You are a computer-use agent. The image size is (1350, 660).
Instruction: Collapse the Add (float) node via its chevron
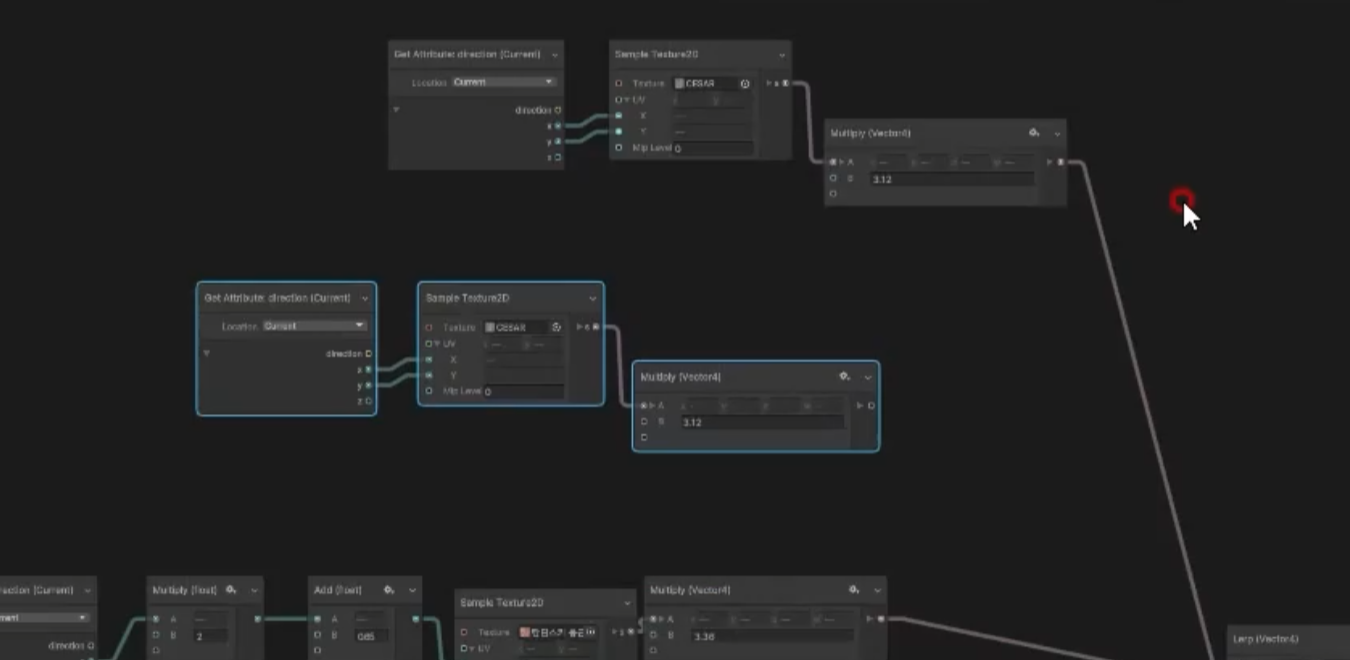tap(412, 590)
